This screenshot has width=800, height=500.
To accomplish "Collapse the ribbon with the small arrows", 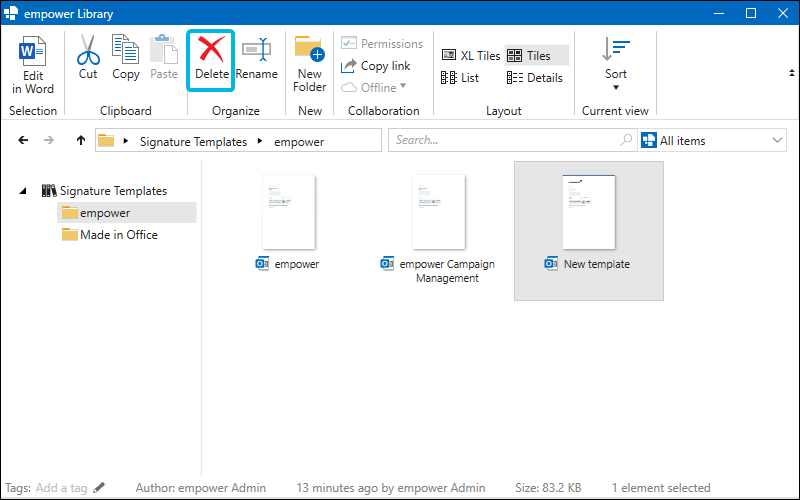I will click(x=791, y=73).
